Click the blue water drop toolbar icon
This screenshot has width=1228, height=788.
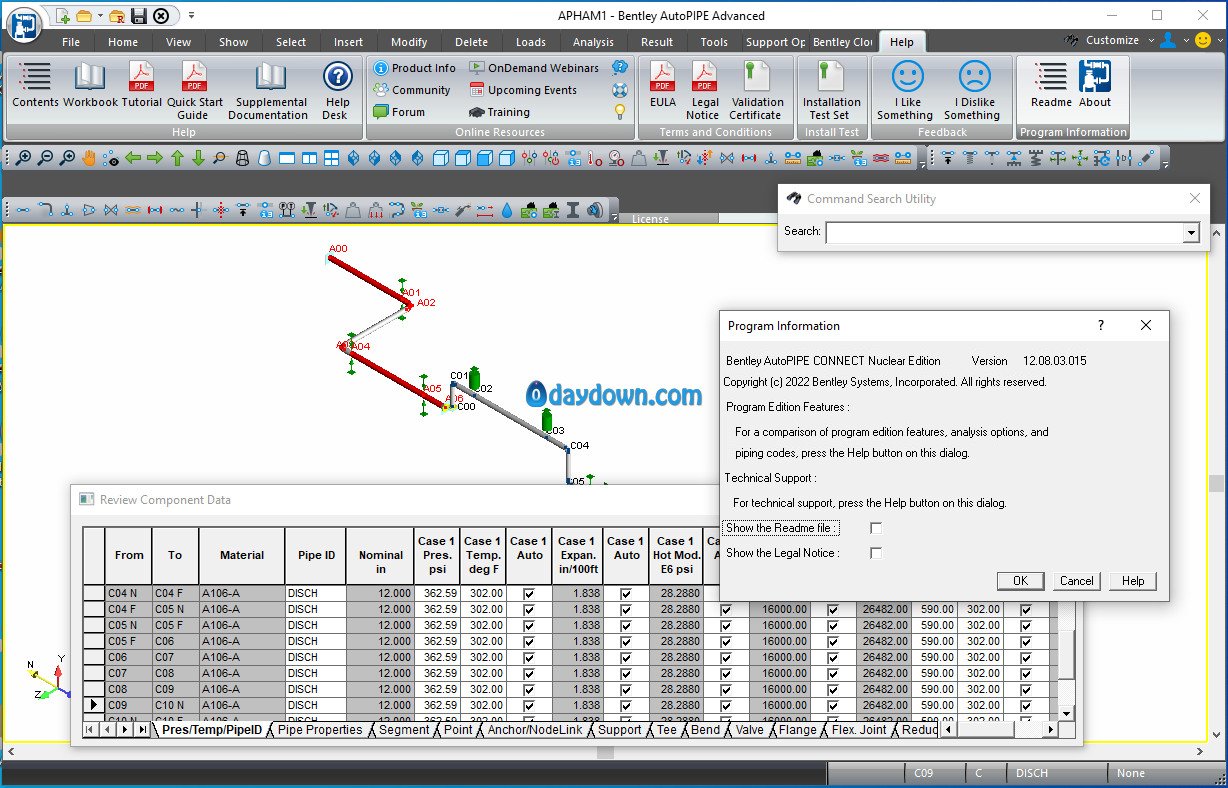(507, 210)
